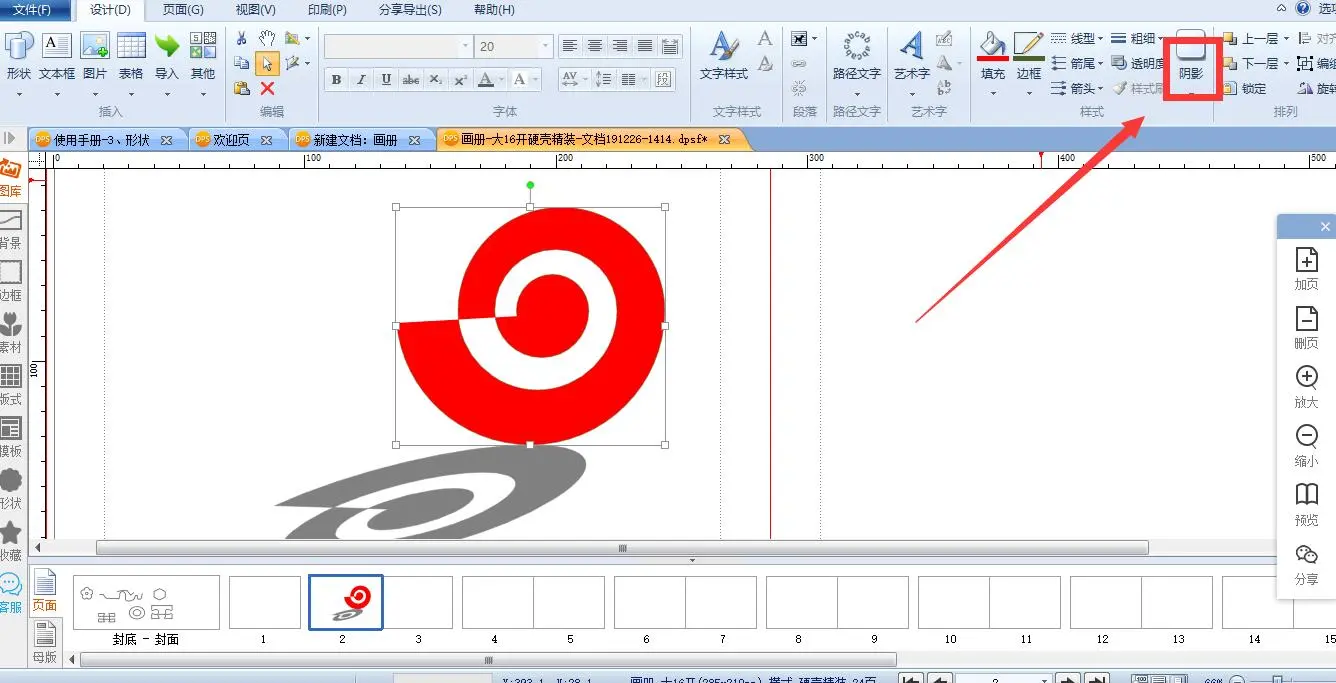Image resolution: width=1336 pixels, height=683 pixels.
Task: Set left text alignment
Action: point(570,46)
